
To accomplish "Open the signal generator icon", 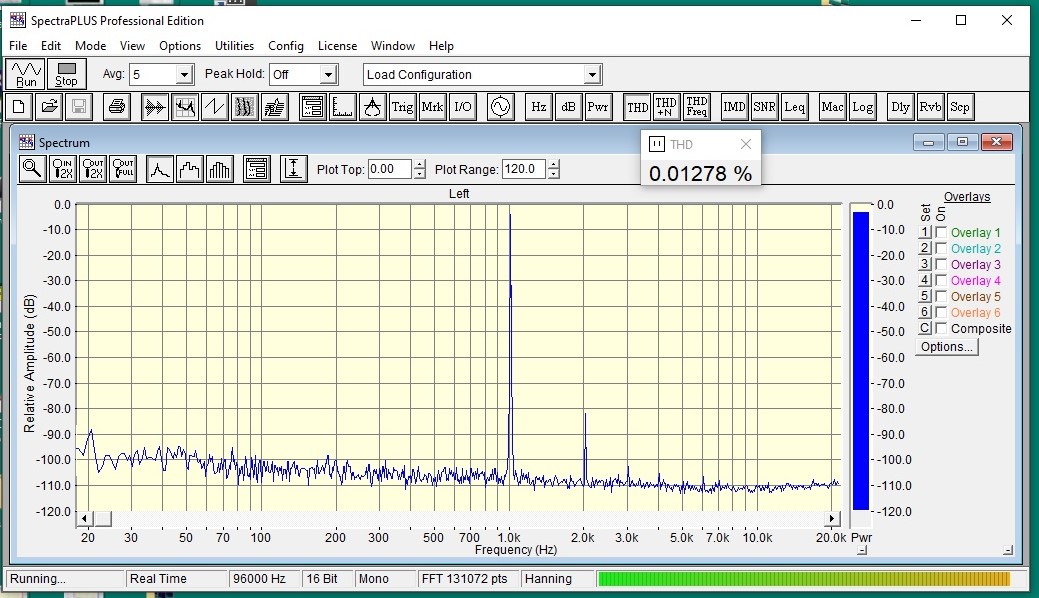I will 500,107.
